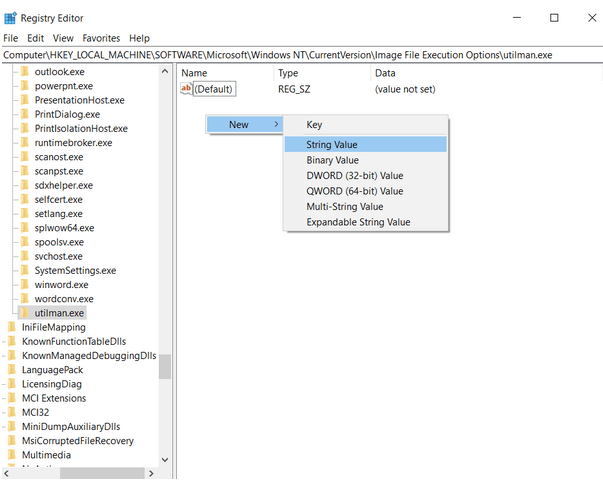The image size is (603, 482).
Task: Select the KnownFunctionTableDlls key
Action: point(74,342)
